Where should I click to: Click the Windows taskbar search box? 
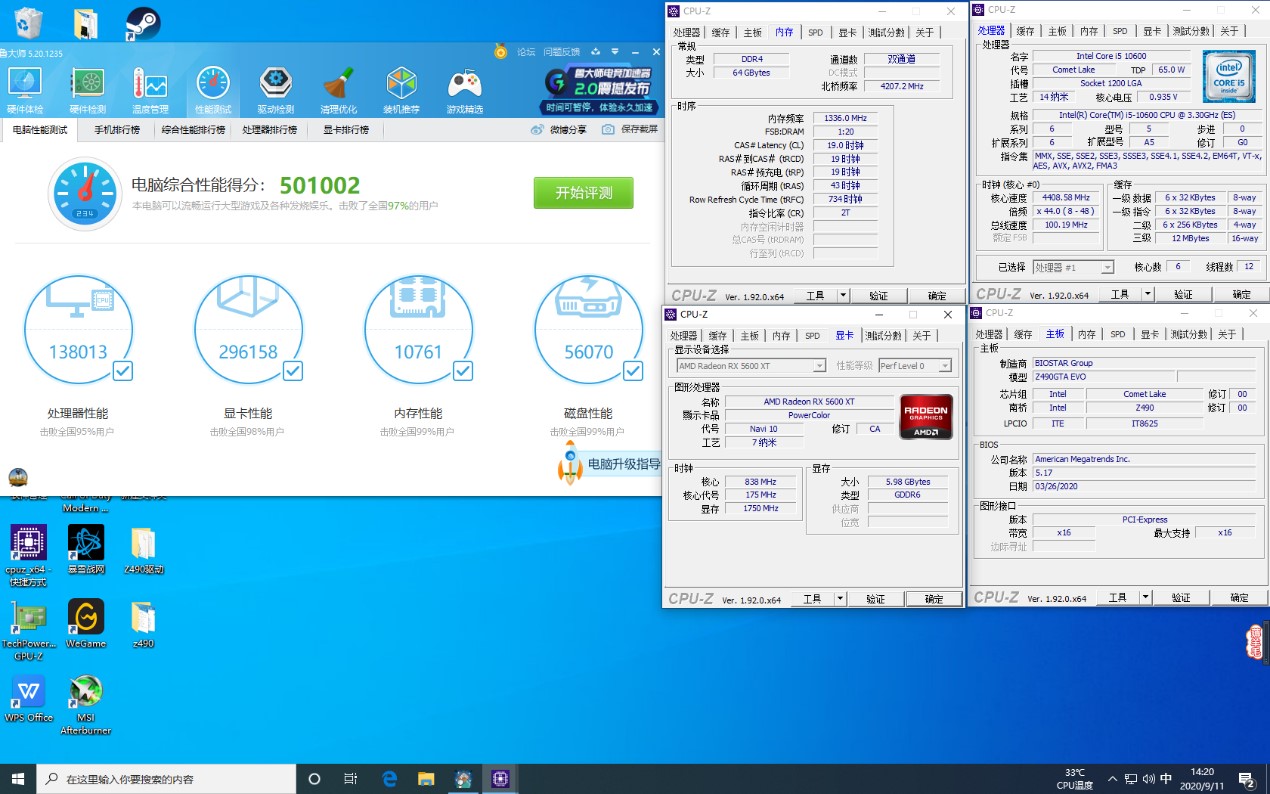(166, 779)
